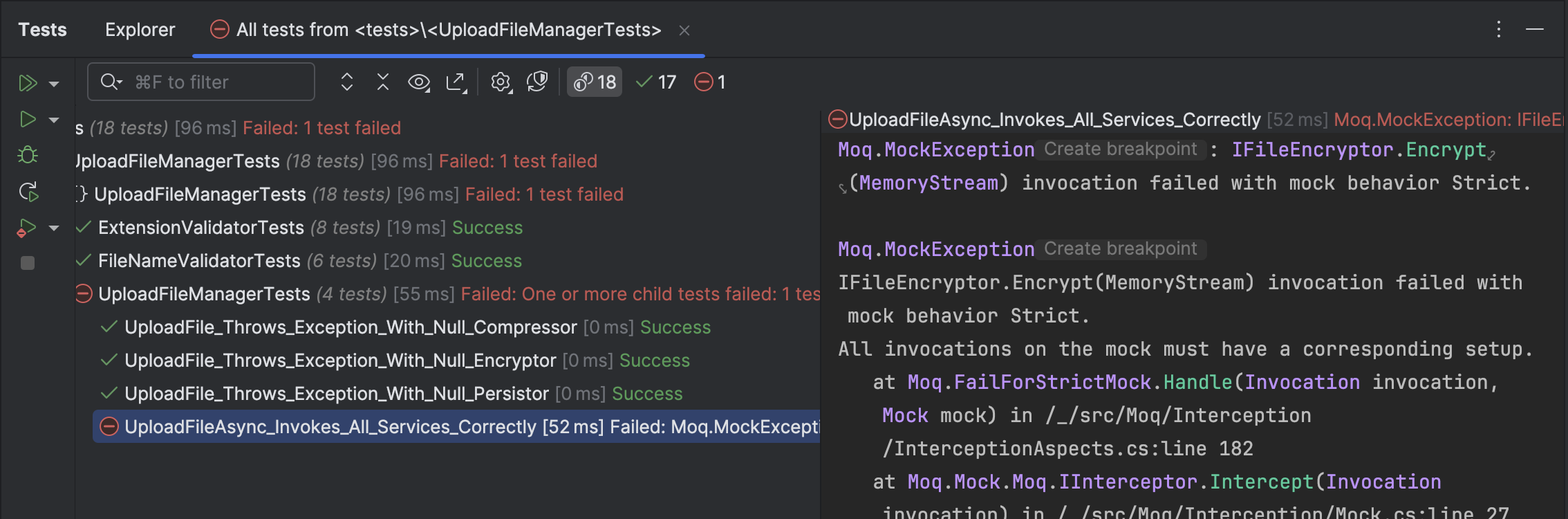
Task: Open the test settings gear icon
Action: click(501, 82)
